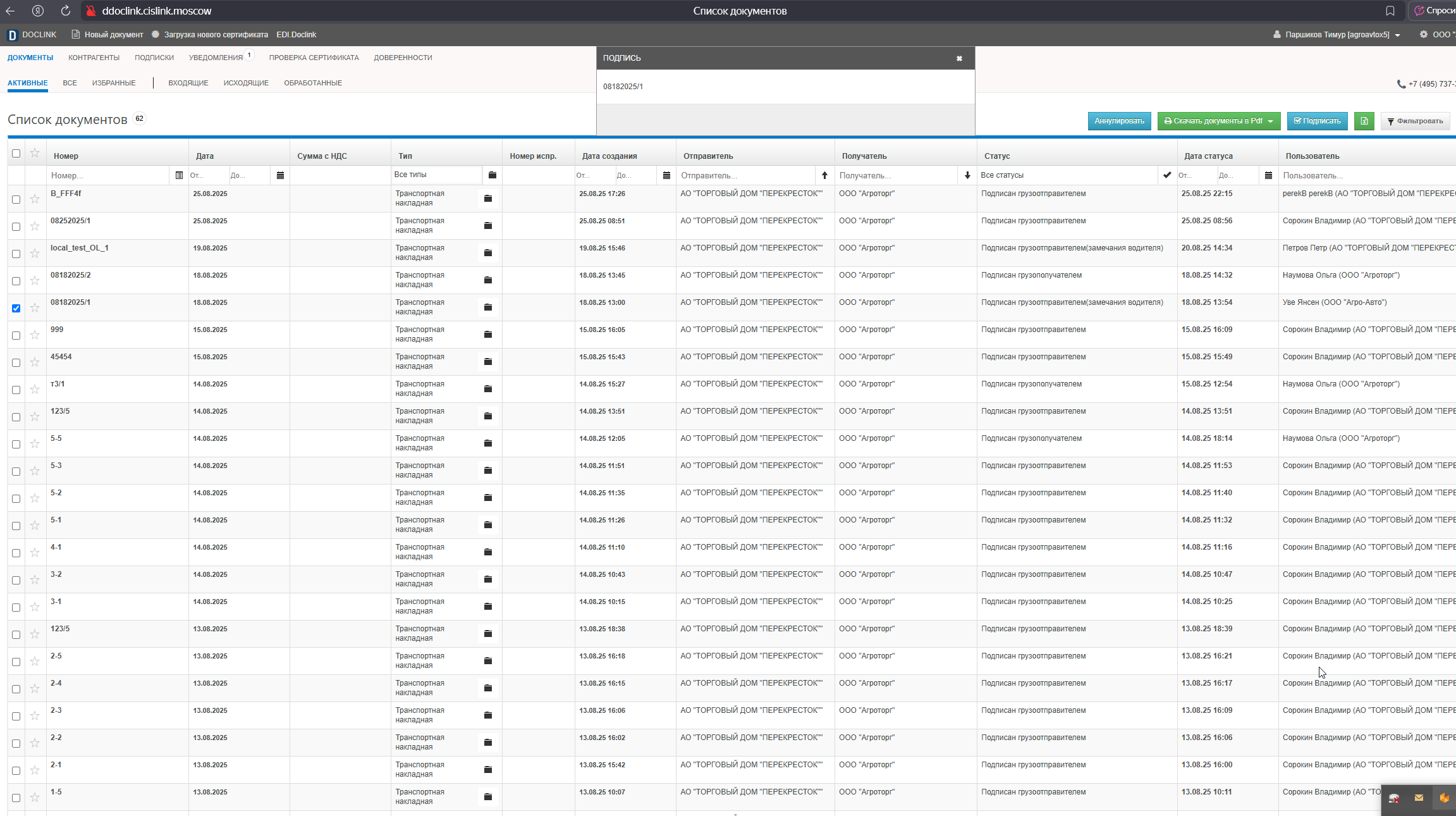Screen dimensions: 1456x816
Task: Uncheck the row 08182025/1 checkbox
Action: [x=16, y=308]
